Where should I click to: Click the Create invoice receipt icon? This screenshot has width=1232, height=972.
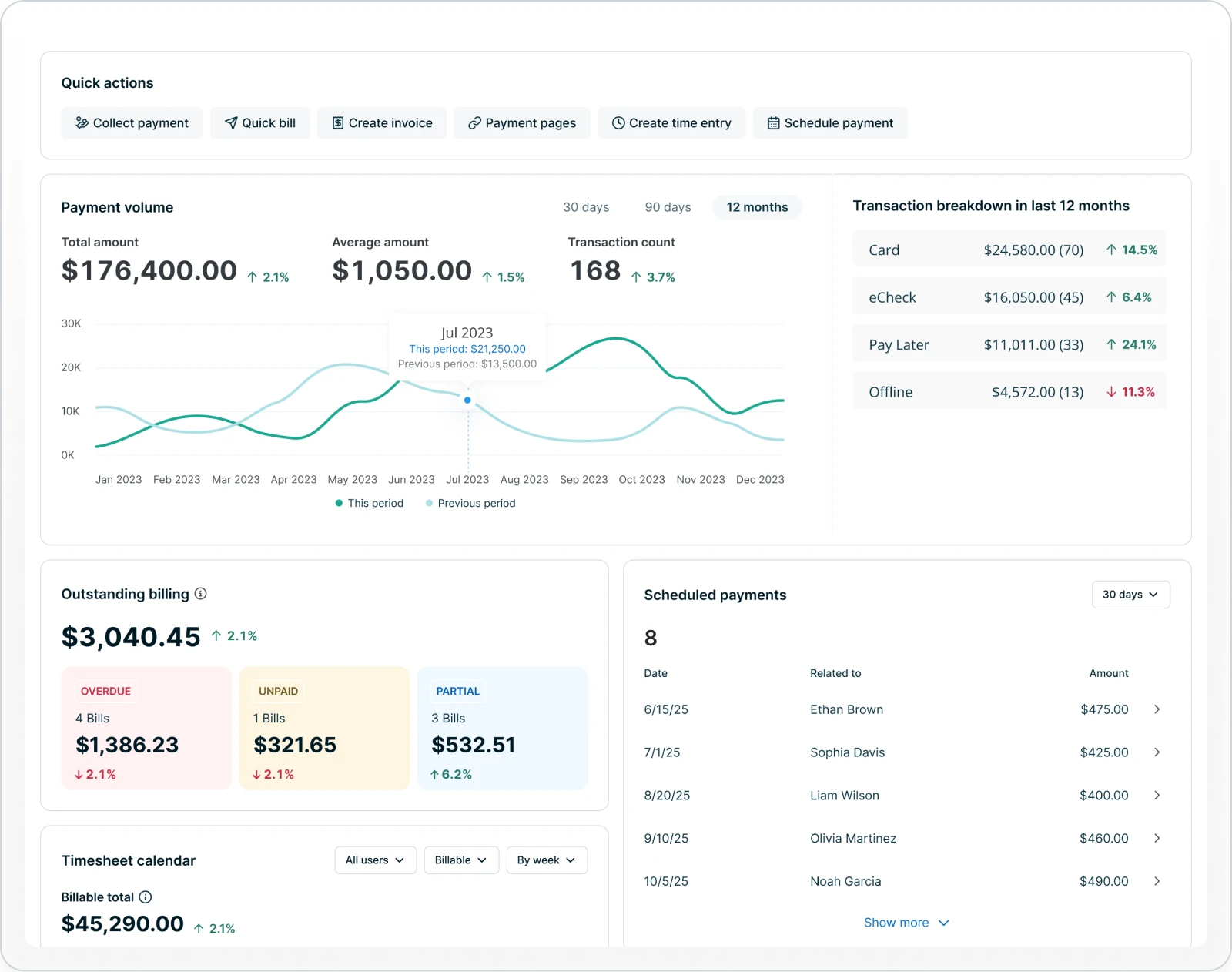tap(338, 122)
